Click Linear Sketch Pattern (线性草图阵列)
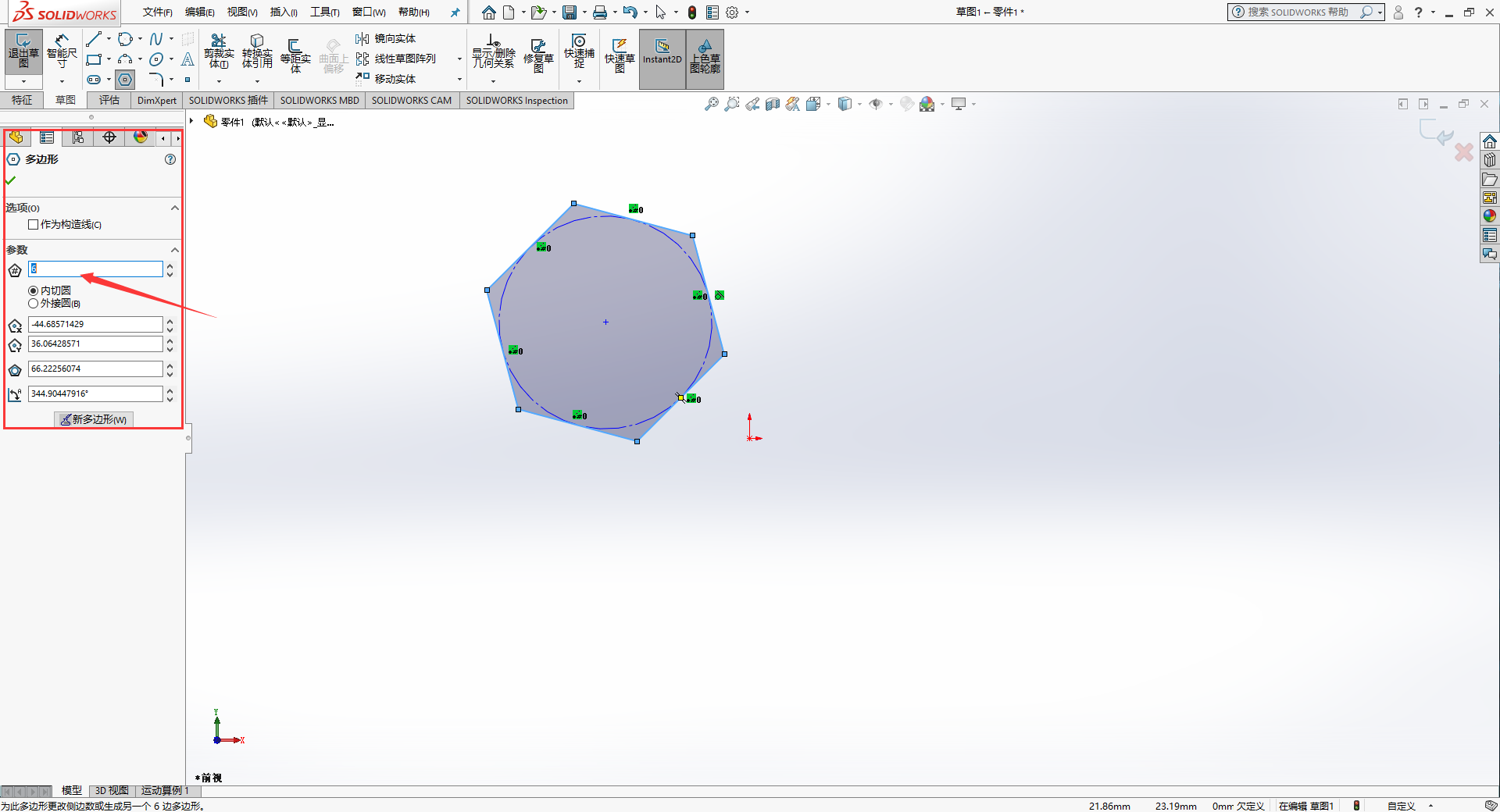Viewport: 1500px width, 812px height. tap(396, 59)
